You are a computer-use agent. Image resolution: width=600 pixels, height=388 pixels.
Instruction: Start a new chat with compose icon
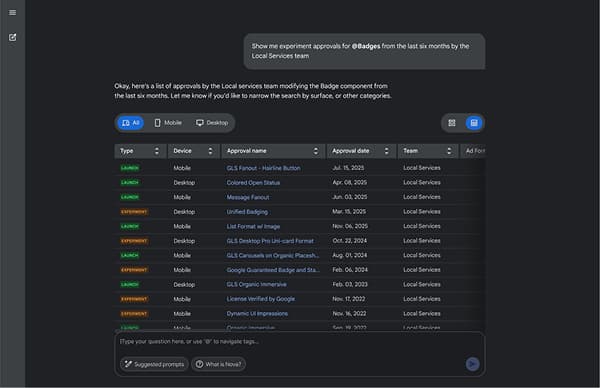coord(13,37)
